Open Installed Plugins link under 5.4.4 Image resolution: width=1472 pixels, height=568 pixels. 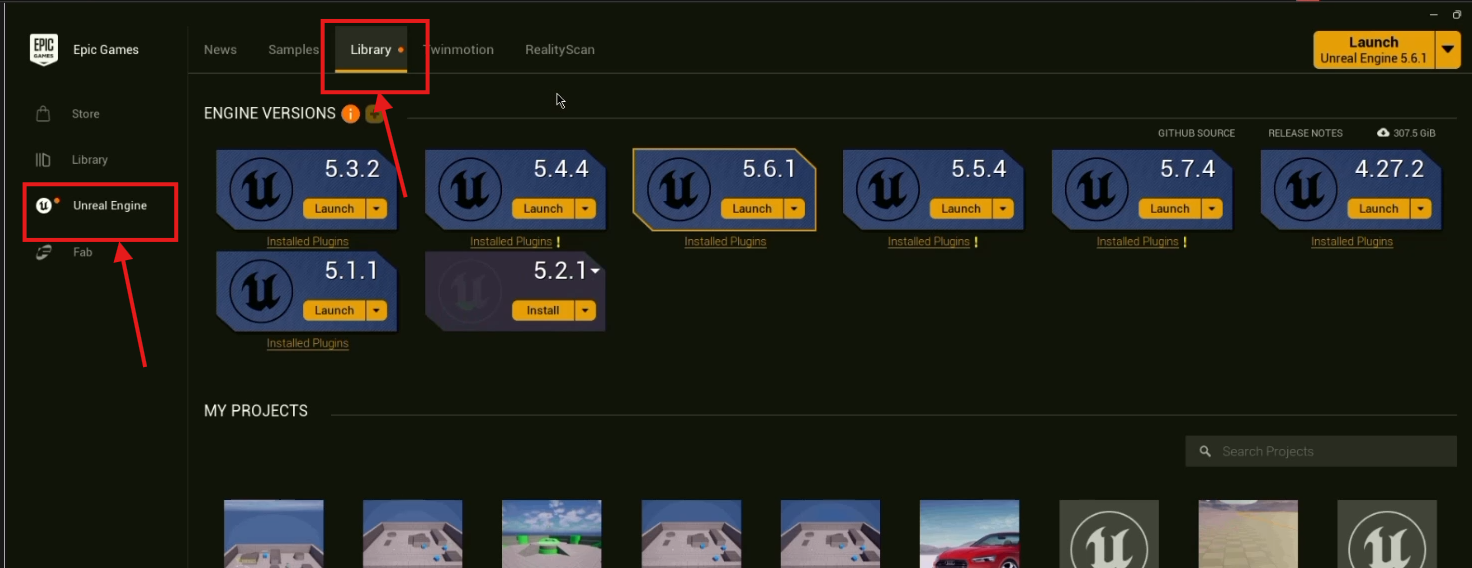511,242
